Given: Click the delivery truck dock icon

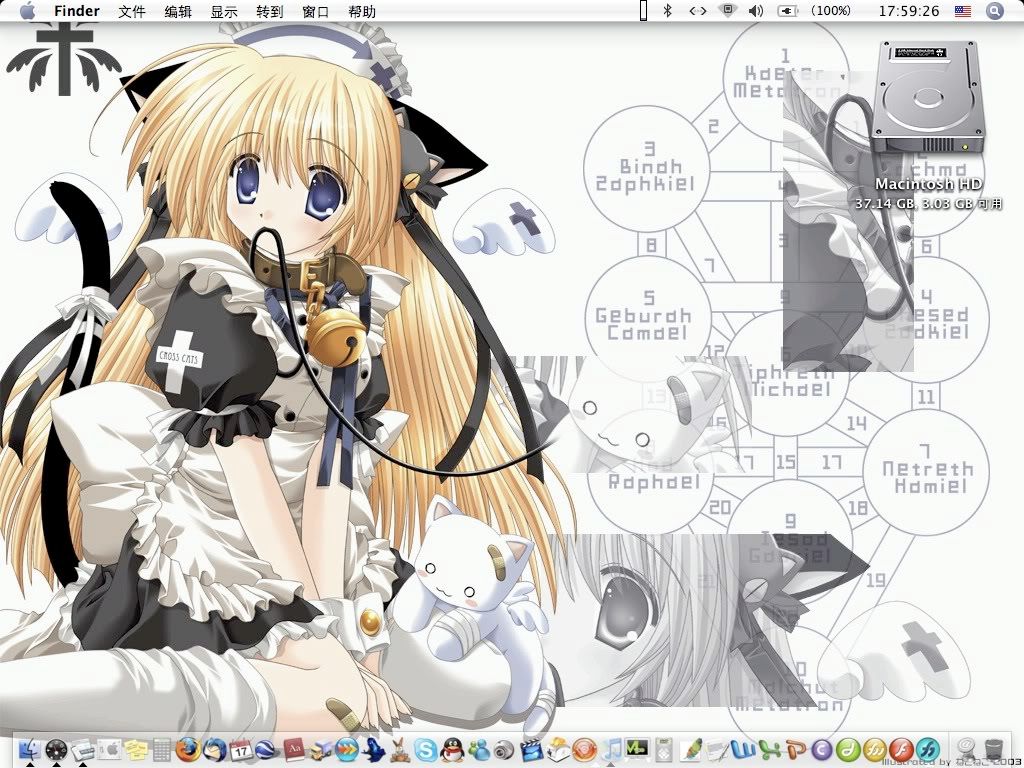Looking at the screenshot, I should pyautogui.click(x=320, y=749).
